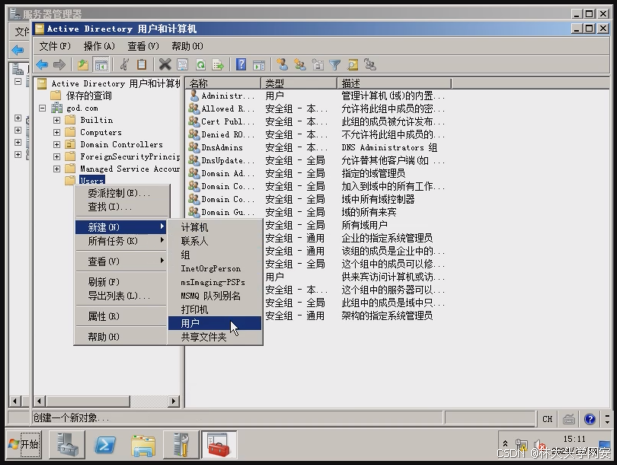Click the green Refresh toolbar icon

(x=201, y=65)
